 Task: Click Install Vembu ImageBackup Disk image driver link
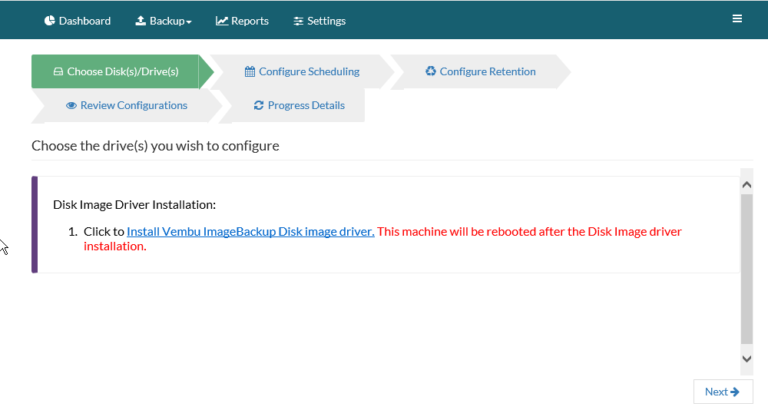[250, 231]
